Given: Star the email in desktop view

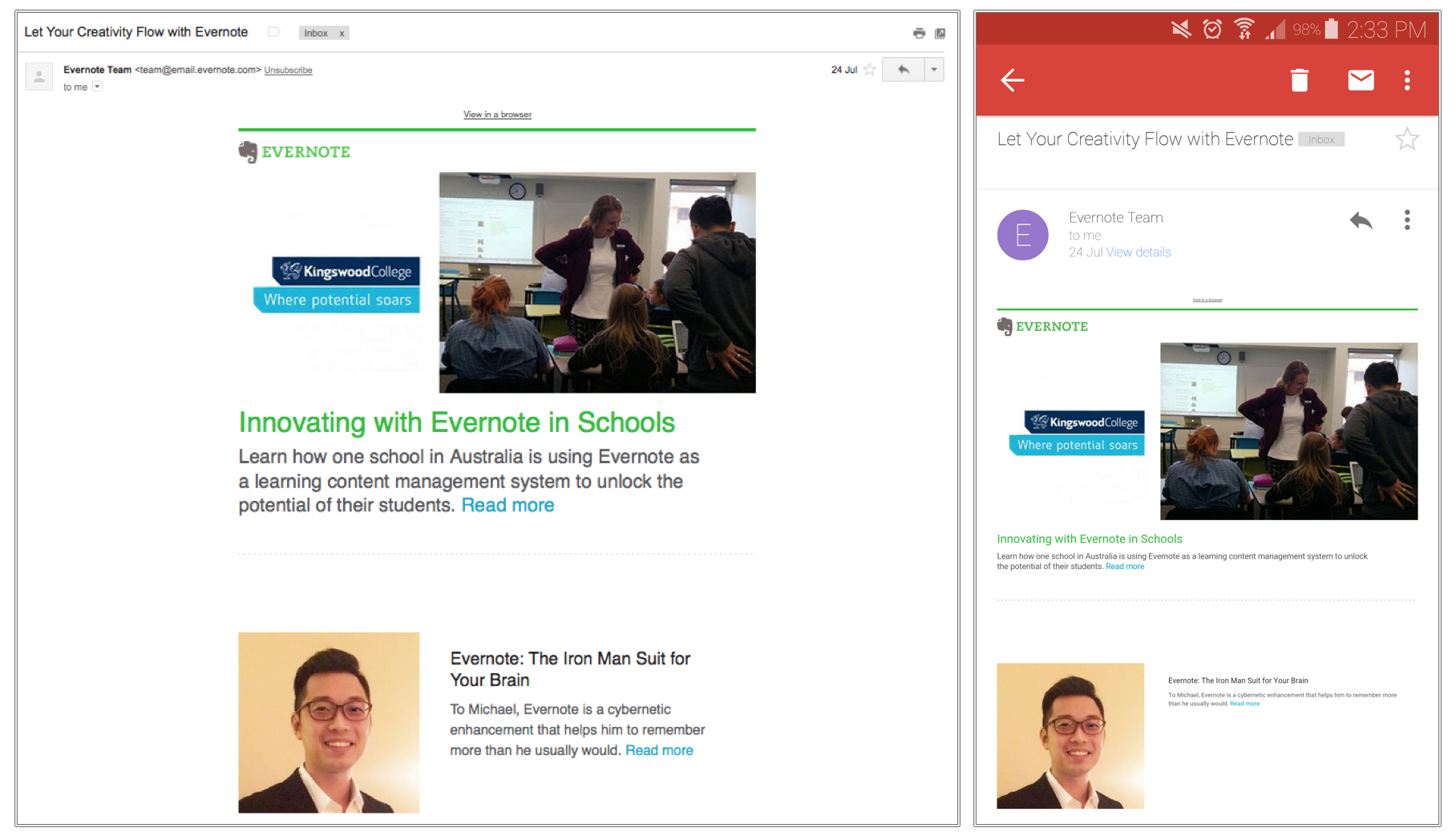Looking at the screenshot, I should coord(869,70).
